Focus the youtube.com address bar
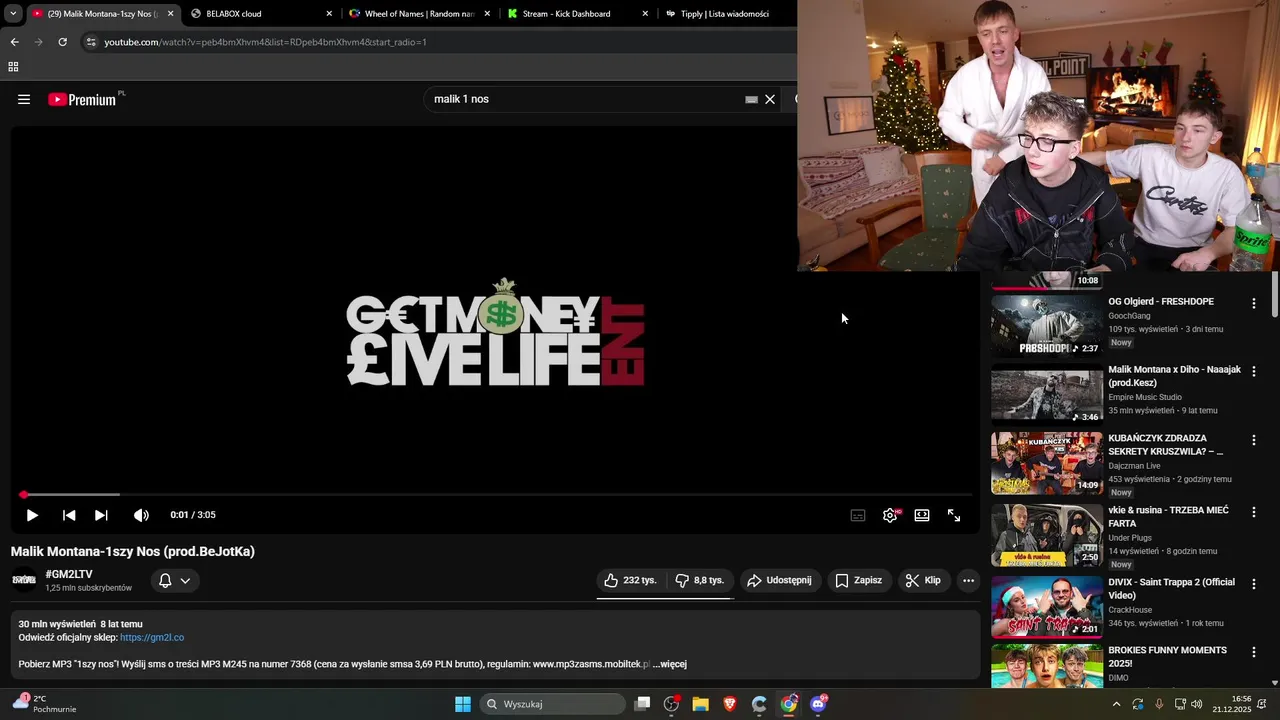This screenshot has height=720, width=1280. point(440,42)
